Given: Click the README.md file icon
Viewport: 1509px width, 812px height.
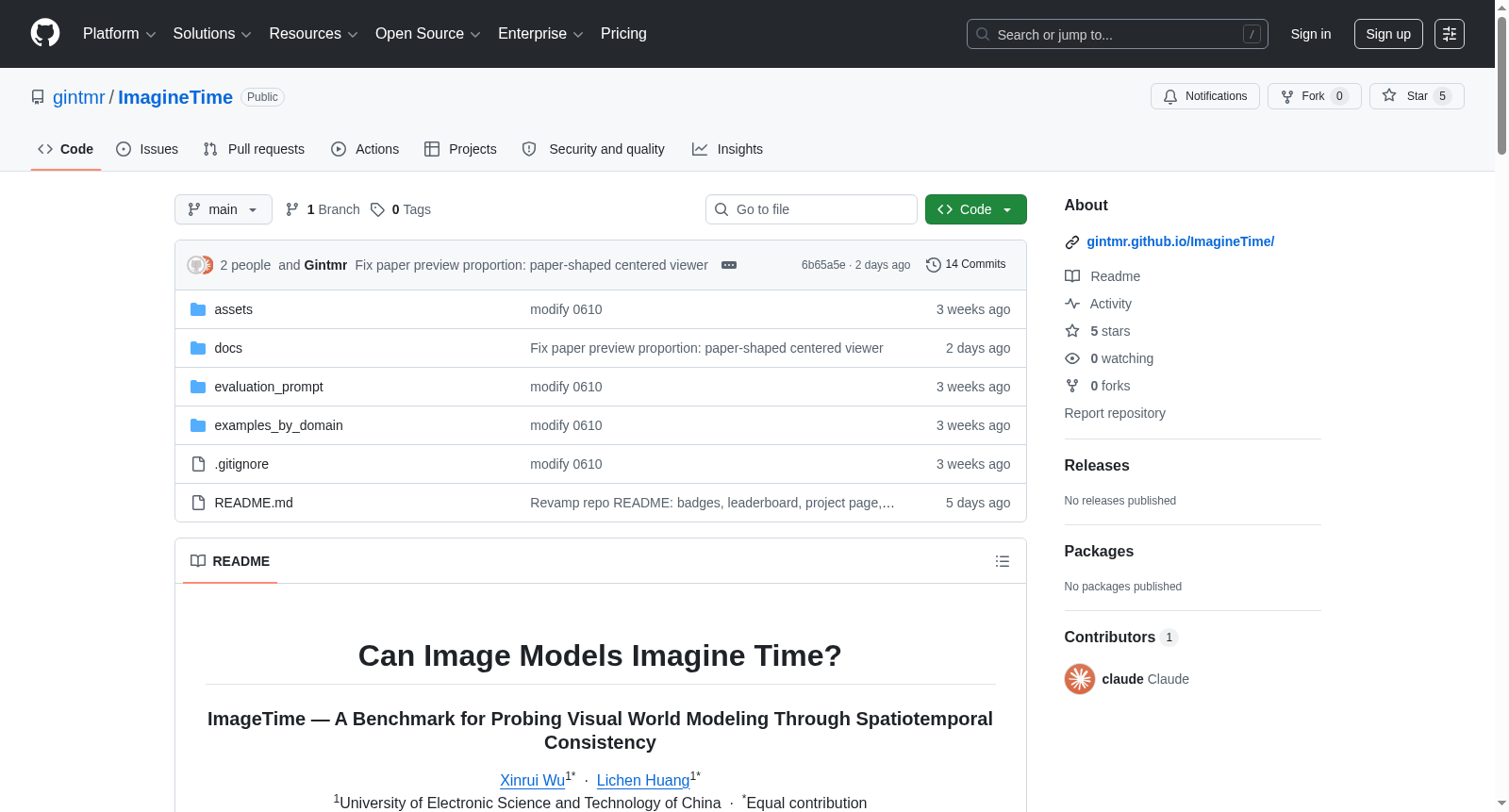Looking at the screenshot, I should pyautogui.click(x=198, y=503).
